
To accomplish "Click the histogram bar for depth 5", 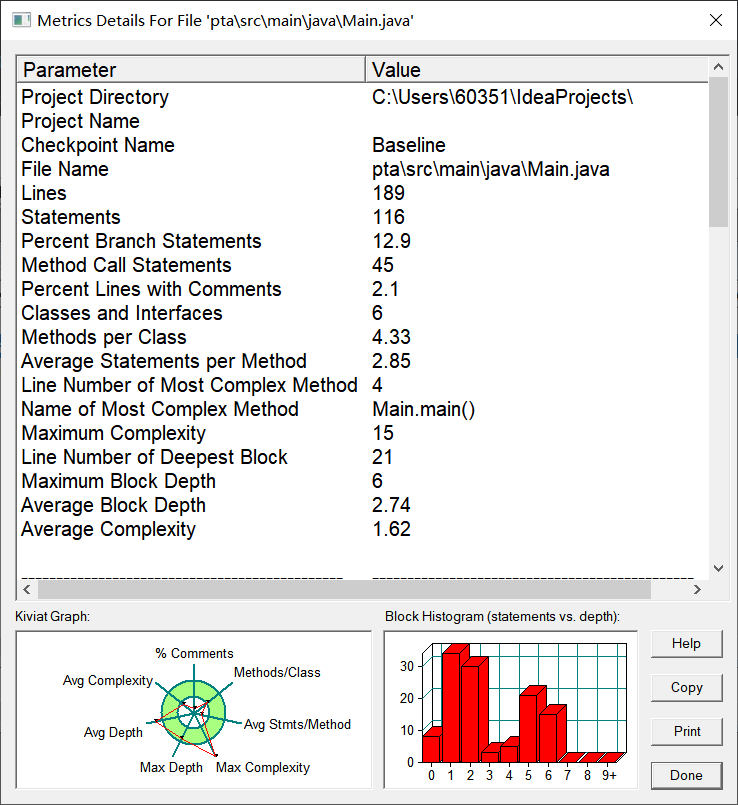I will [529, 728].
